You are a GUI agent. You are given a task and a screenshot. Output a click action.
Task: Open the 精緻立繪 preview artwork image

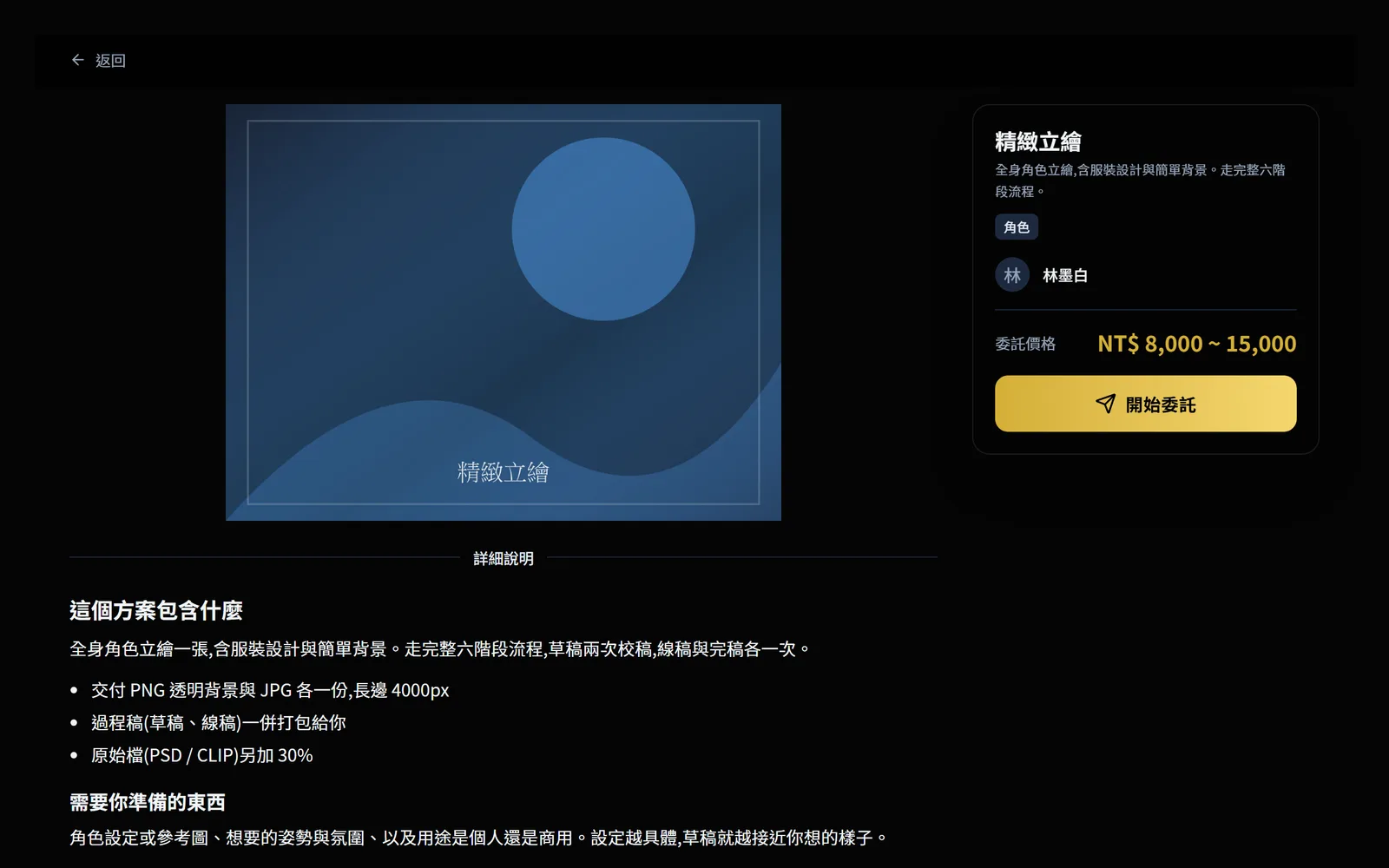click(x=504, y=312)
